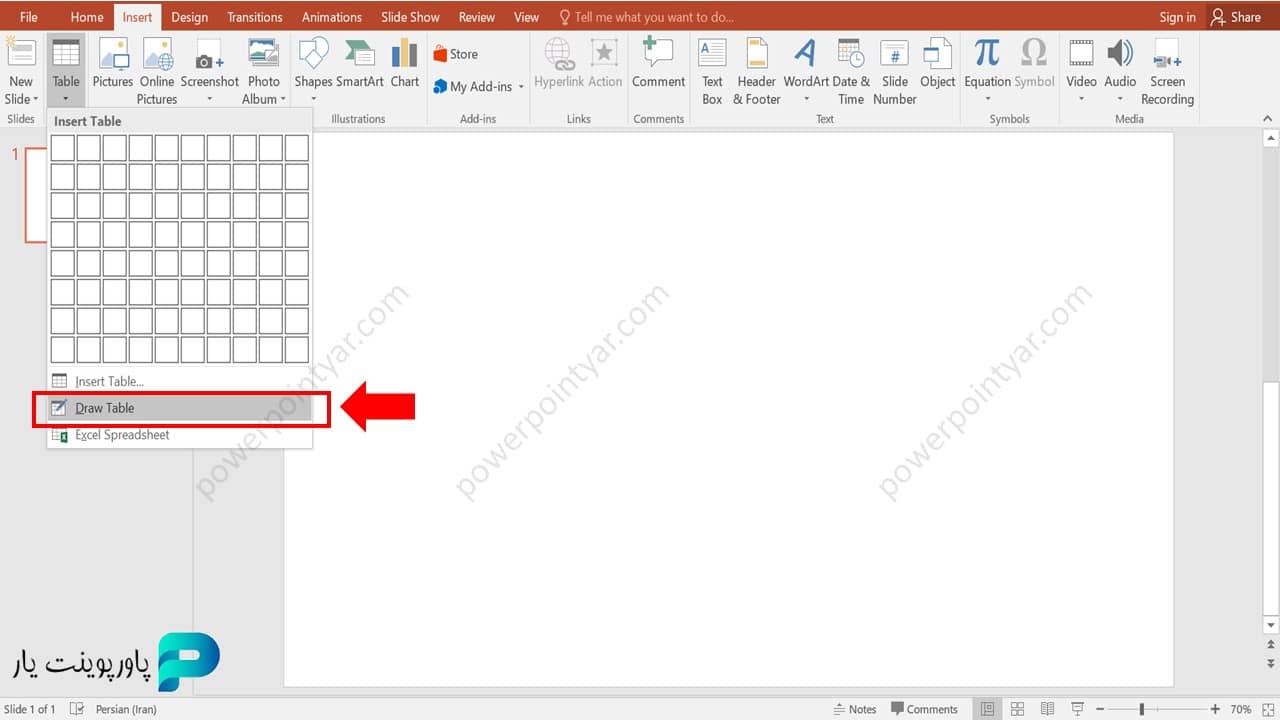Switch to the Animations tab
Image resolution: width=1280 pixels, height=720 pixels.
[332, 17]
